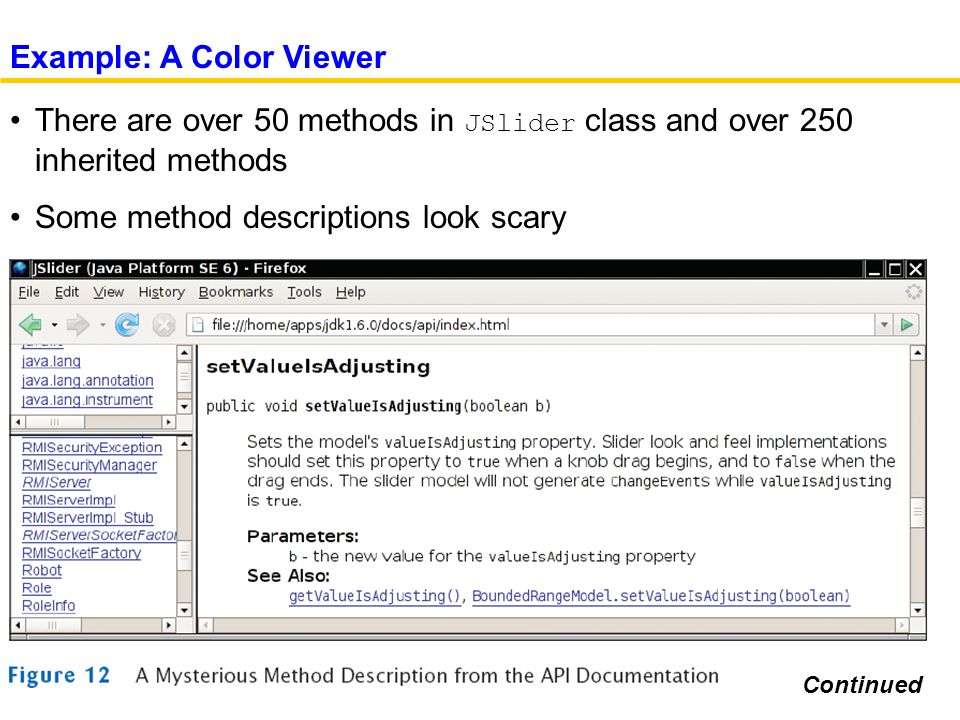Viewport: 960px width, 720px height.
Task: Open the Robot class link
Action: coord(42,571)
